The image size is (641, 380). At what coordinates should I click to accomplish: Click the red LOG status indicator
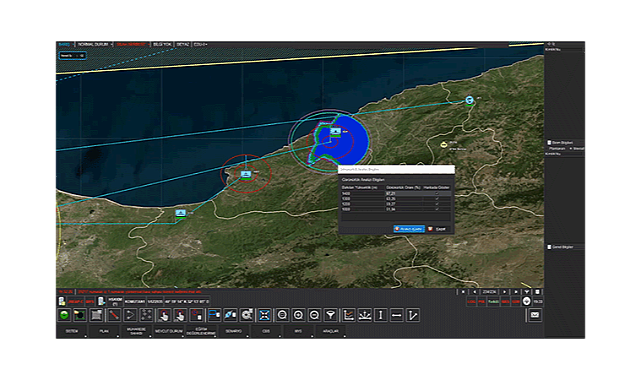click(472, 302)
